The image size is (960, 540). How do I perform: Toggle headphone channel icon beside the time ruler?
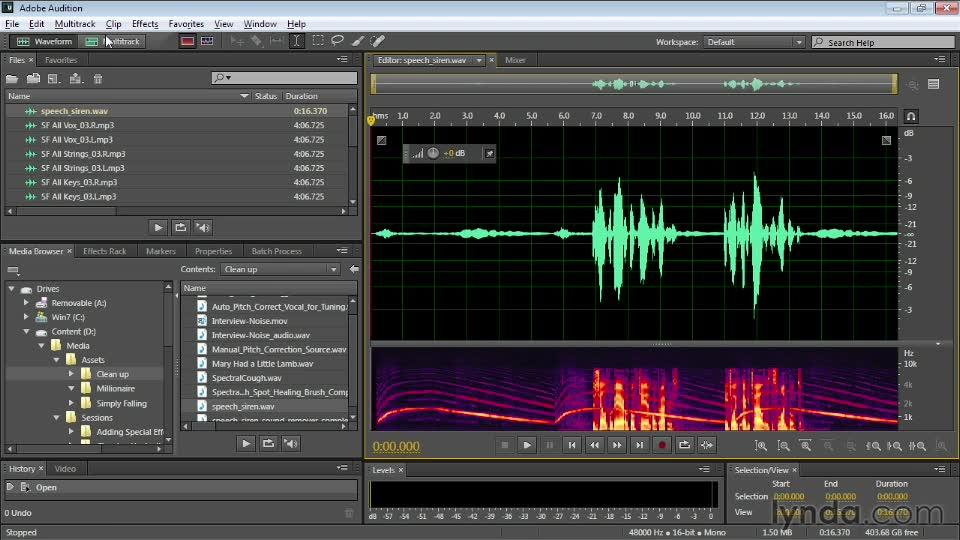pyautogui.click(x=911, y=116)
